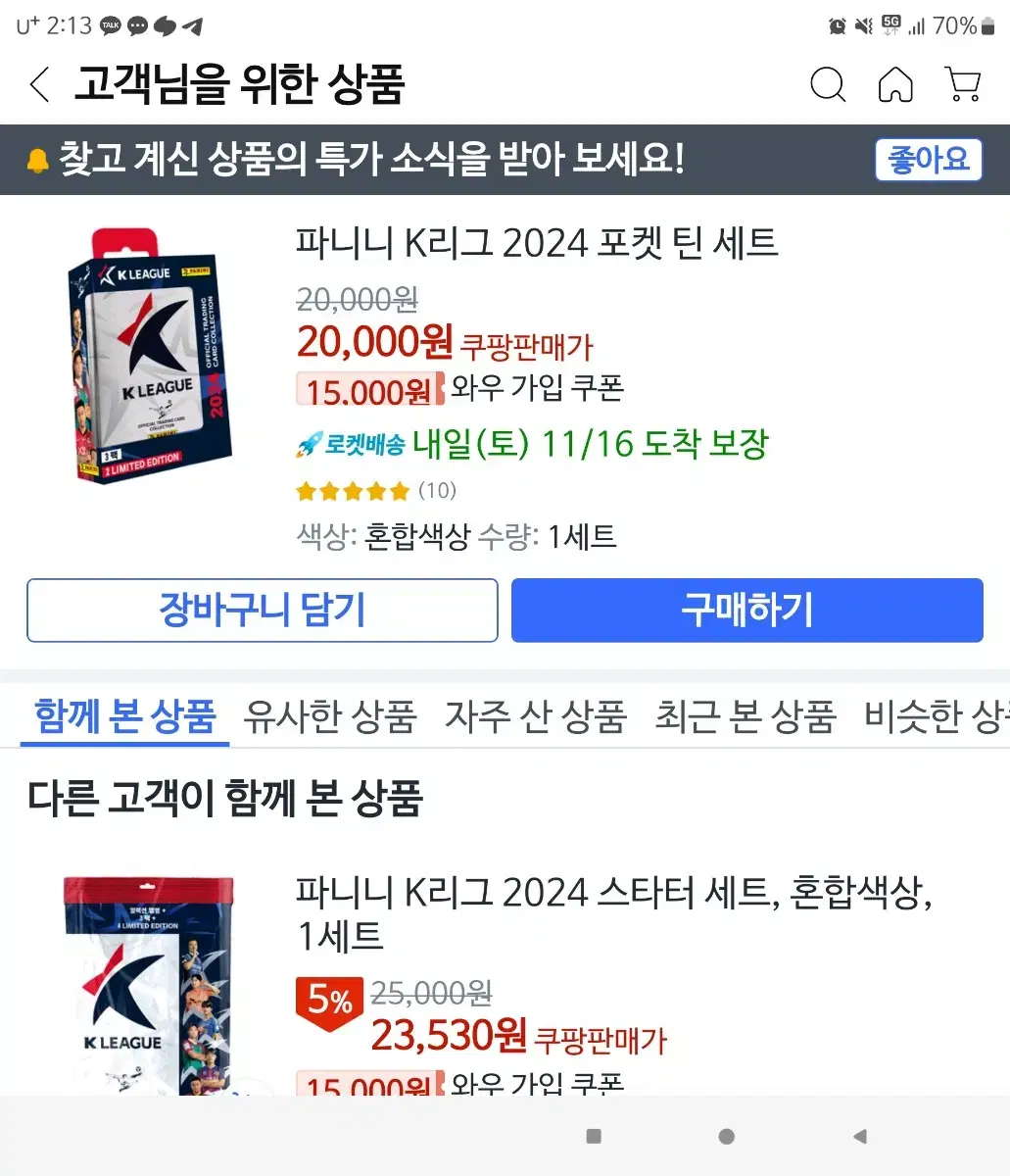This screenshot has height=1176, width=1010.
Task: Select the 함께 본 상품 tab
Action: (x=124, y=717)
